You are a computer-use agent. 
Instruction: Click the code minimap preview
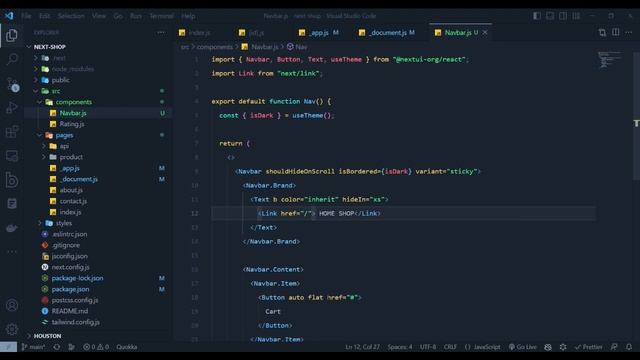(609, 60)
